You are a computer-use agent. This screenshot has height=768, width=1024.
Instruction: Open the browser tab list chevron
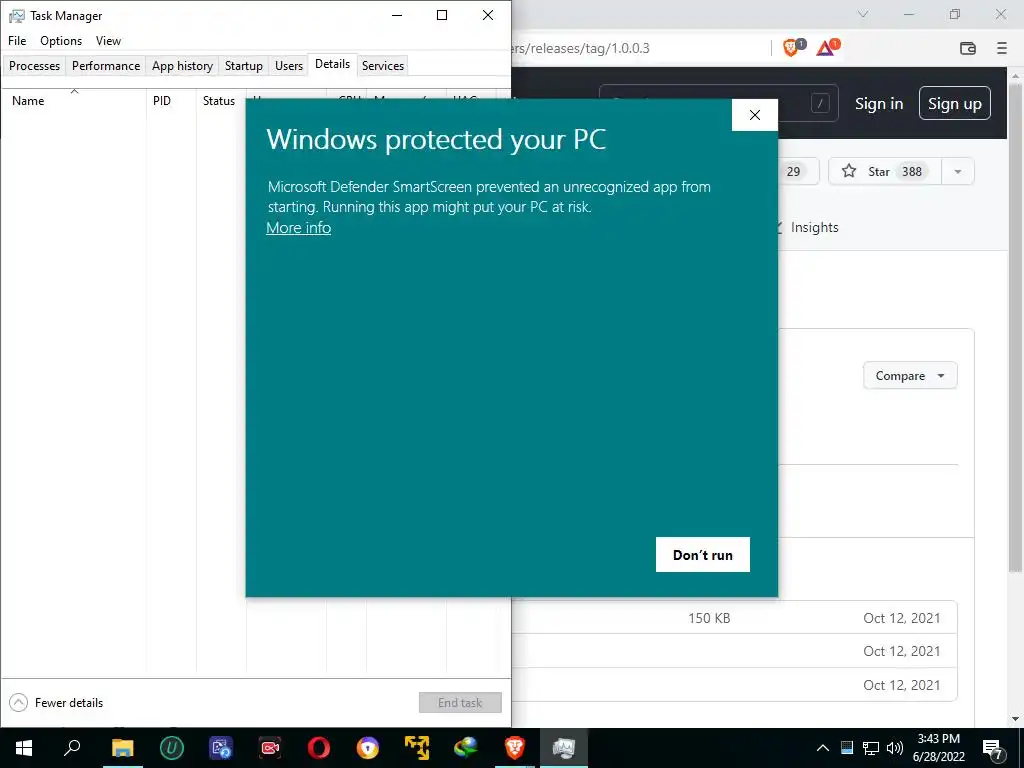[863, 14]
